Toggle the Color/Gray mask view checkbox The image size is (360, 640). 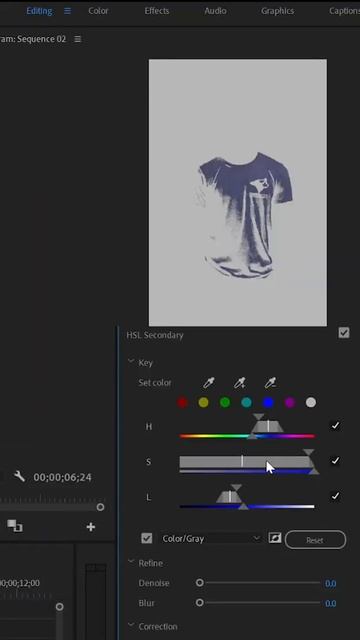click(147, 538)
